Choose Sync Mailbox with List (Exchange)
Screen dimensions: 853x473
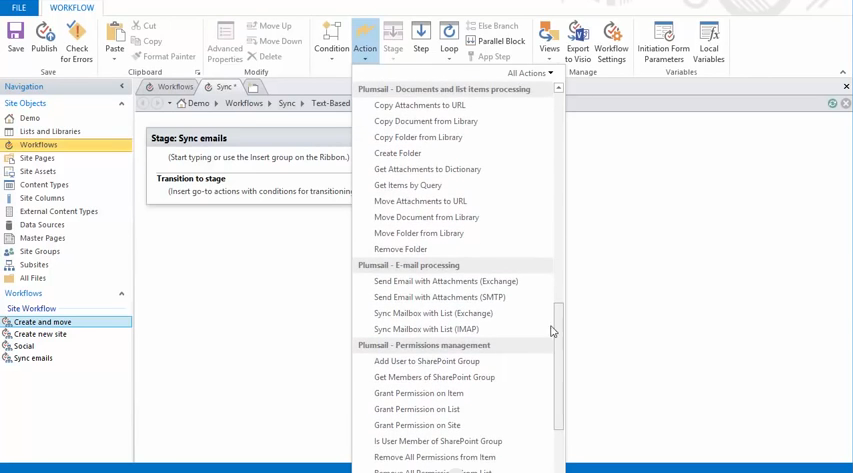pyautogui.click(x=434, y=314)
